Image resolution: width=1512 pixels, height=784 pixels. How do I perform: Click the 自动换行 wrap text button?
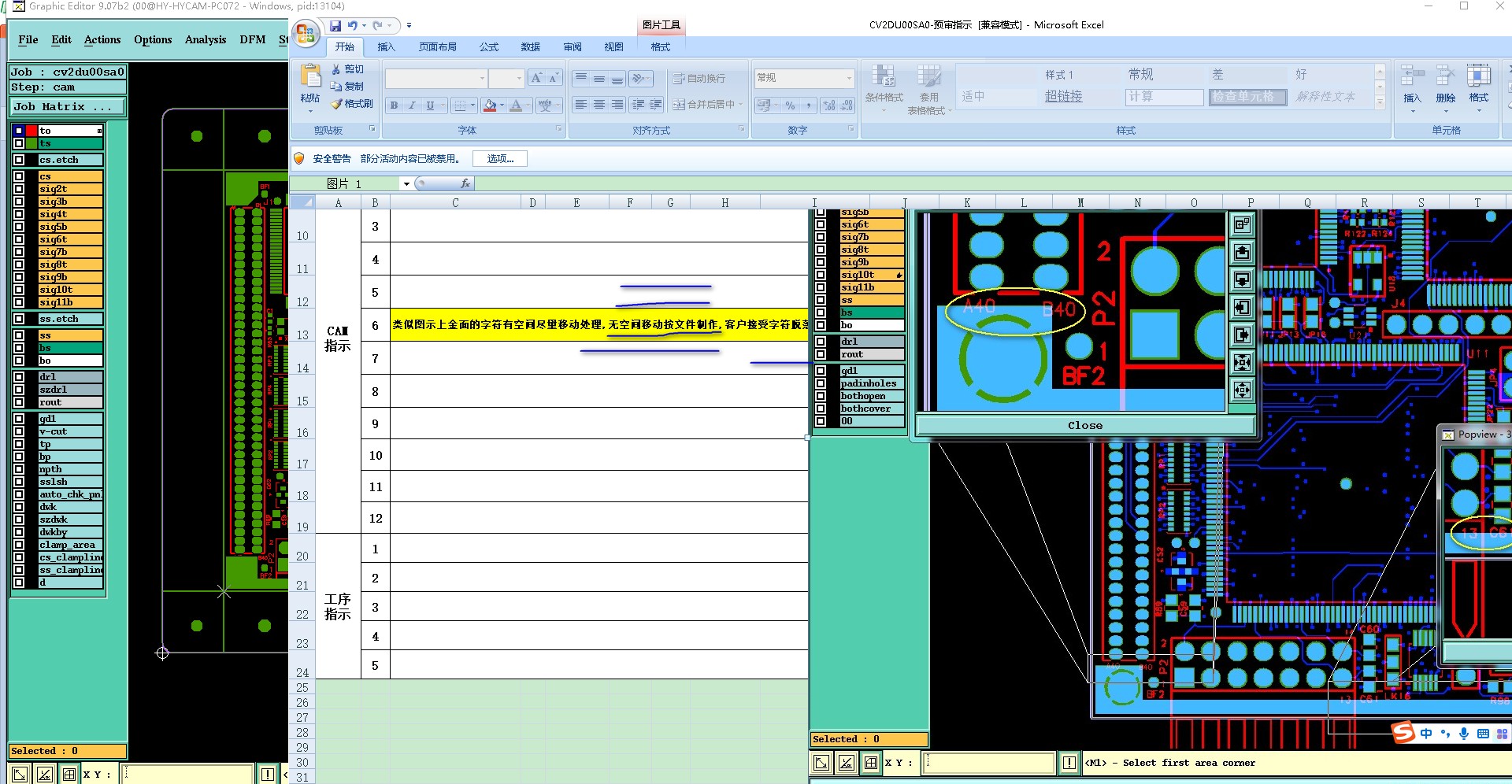[699, 79]
